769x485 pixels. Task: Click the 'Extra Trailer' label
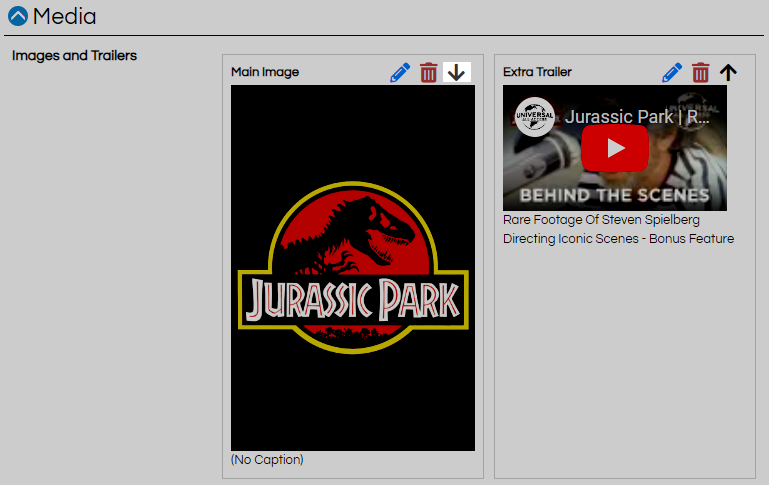coord(537,72)
